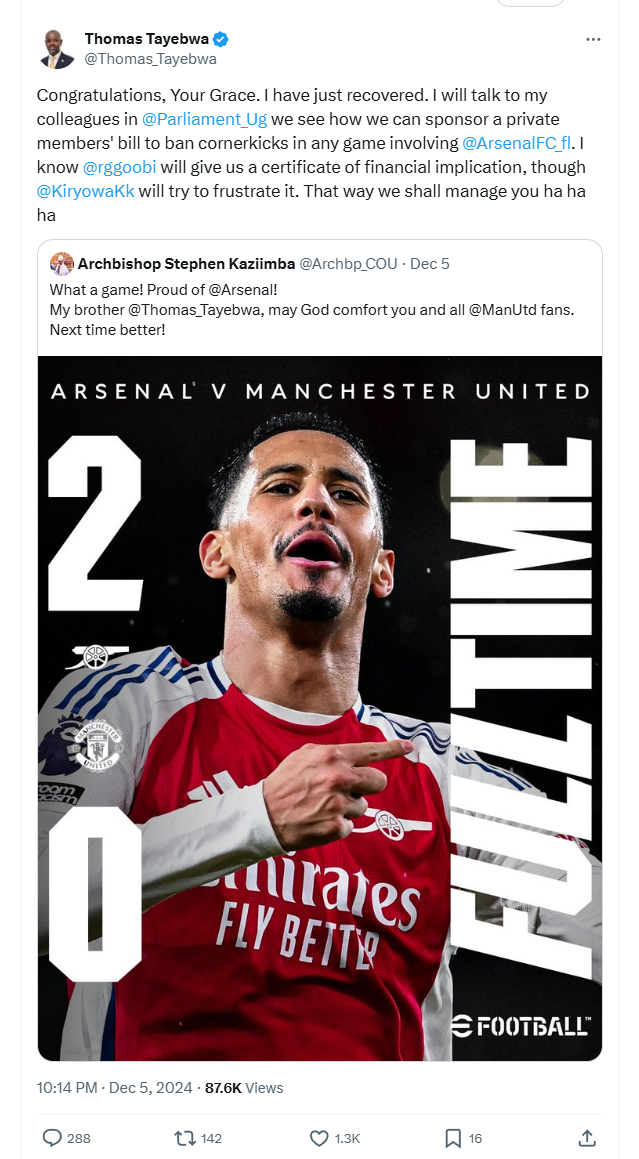Open the @rggoobi mention

tap(119, 167)
